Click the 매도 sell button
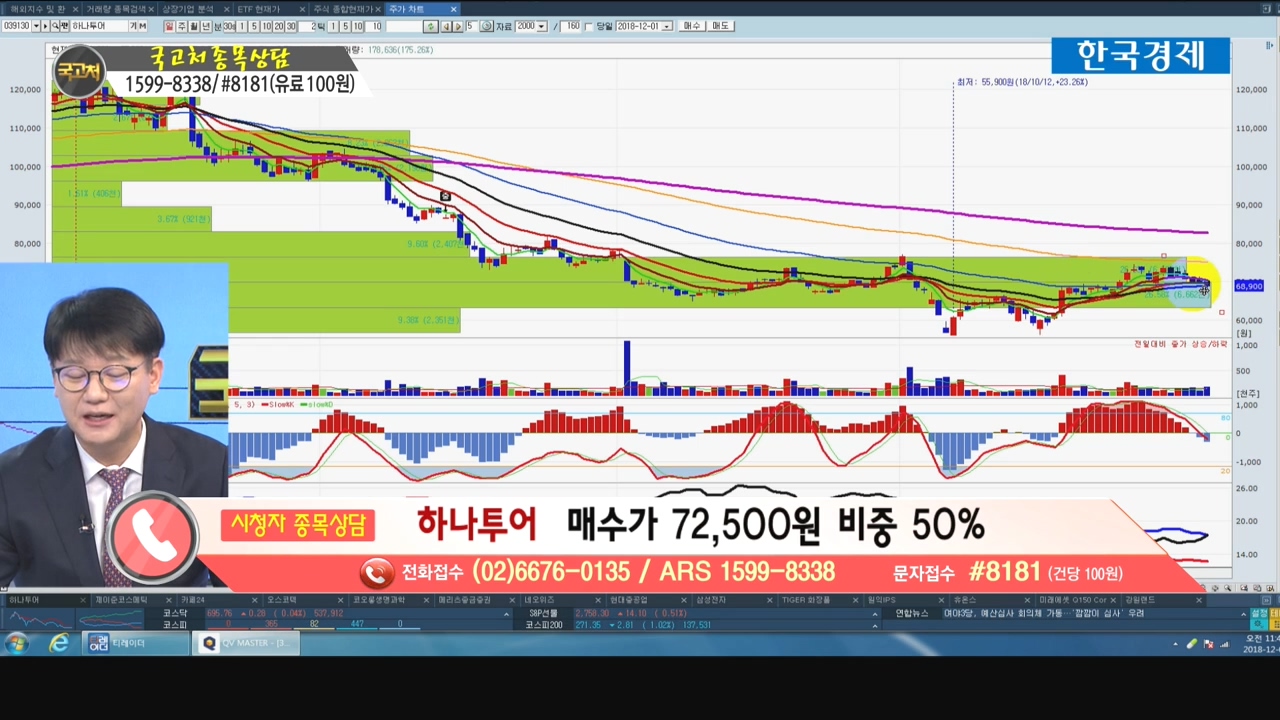Image resolution: width=1280 pixels, height=720 pixels. click(720, 26)
